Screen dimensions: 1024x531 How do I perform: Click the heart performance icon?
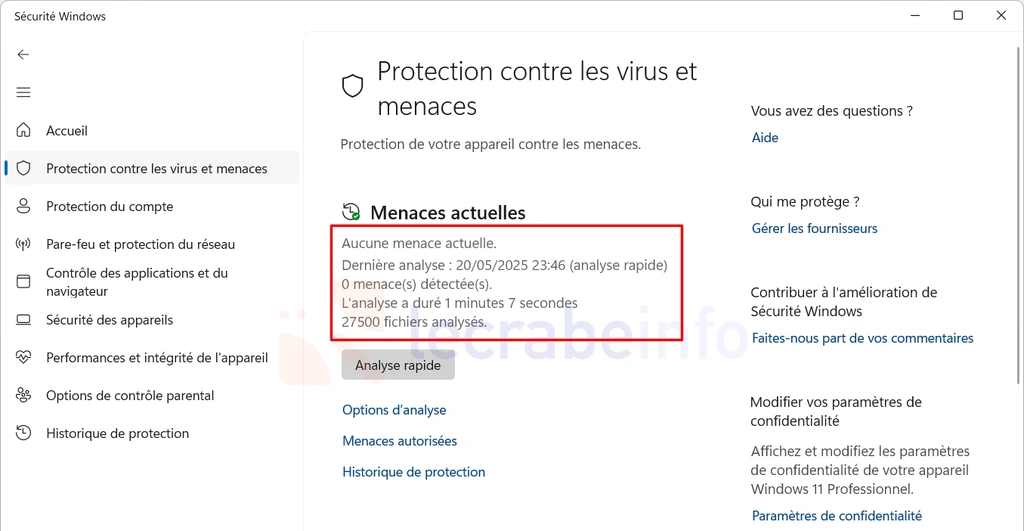click(x=24, y=357)
